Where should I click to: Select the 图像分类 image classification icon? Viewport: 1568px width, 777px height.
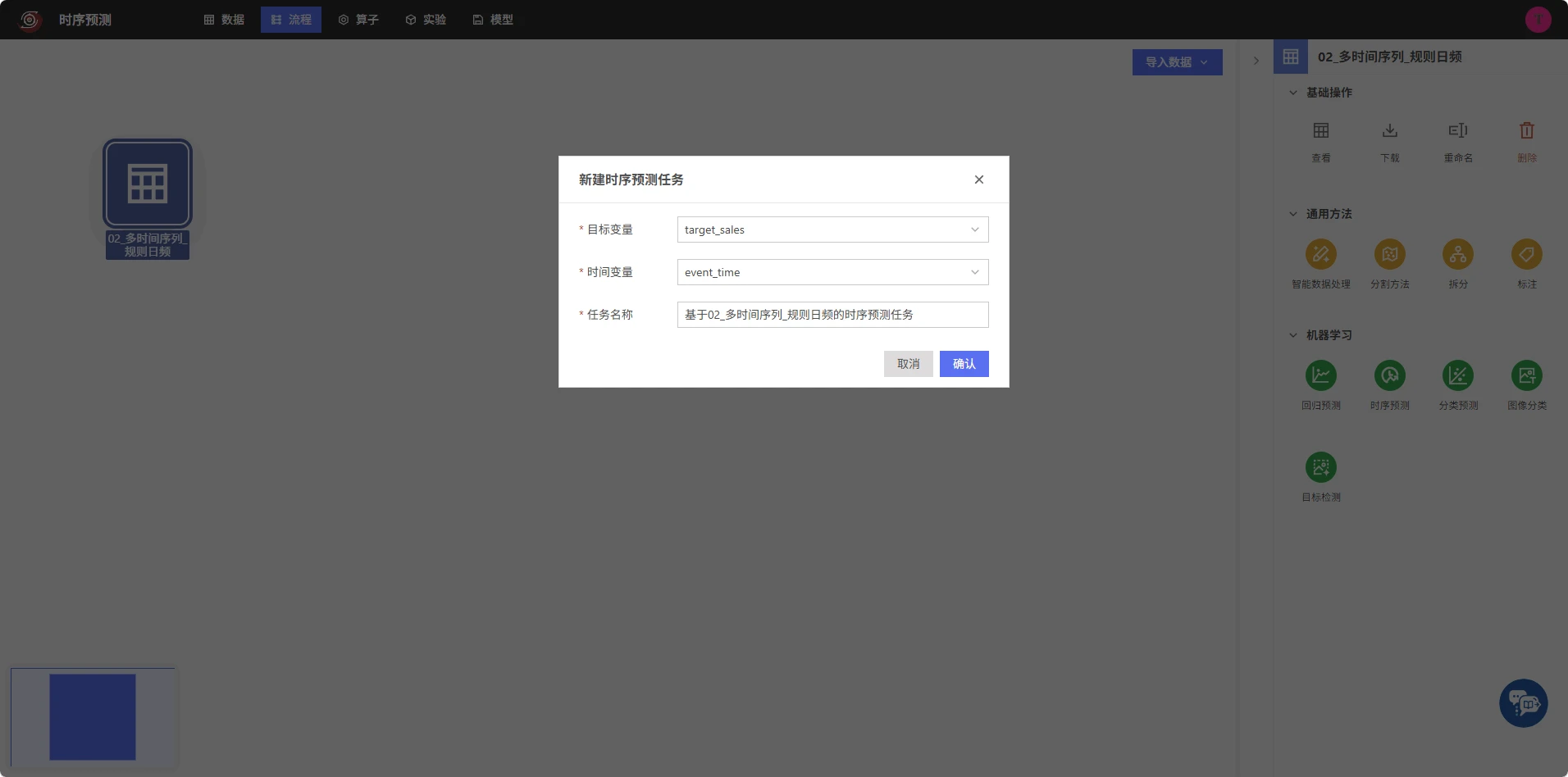coord(1526,375)
